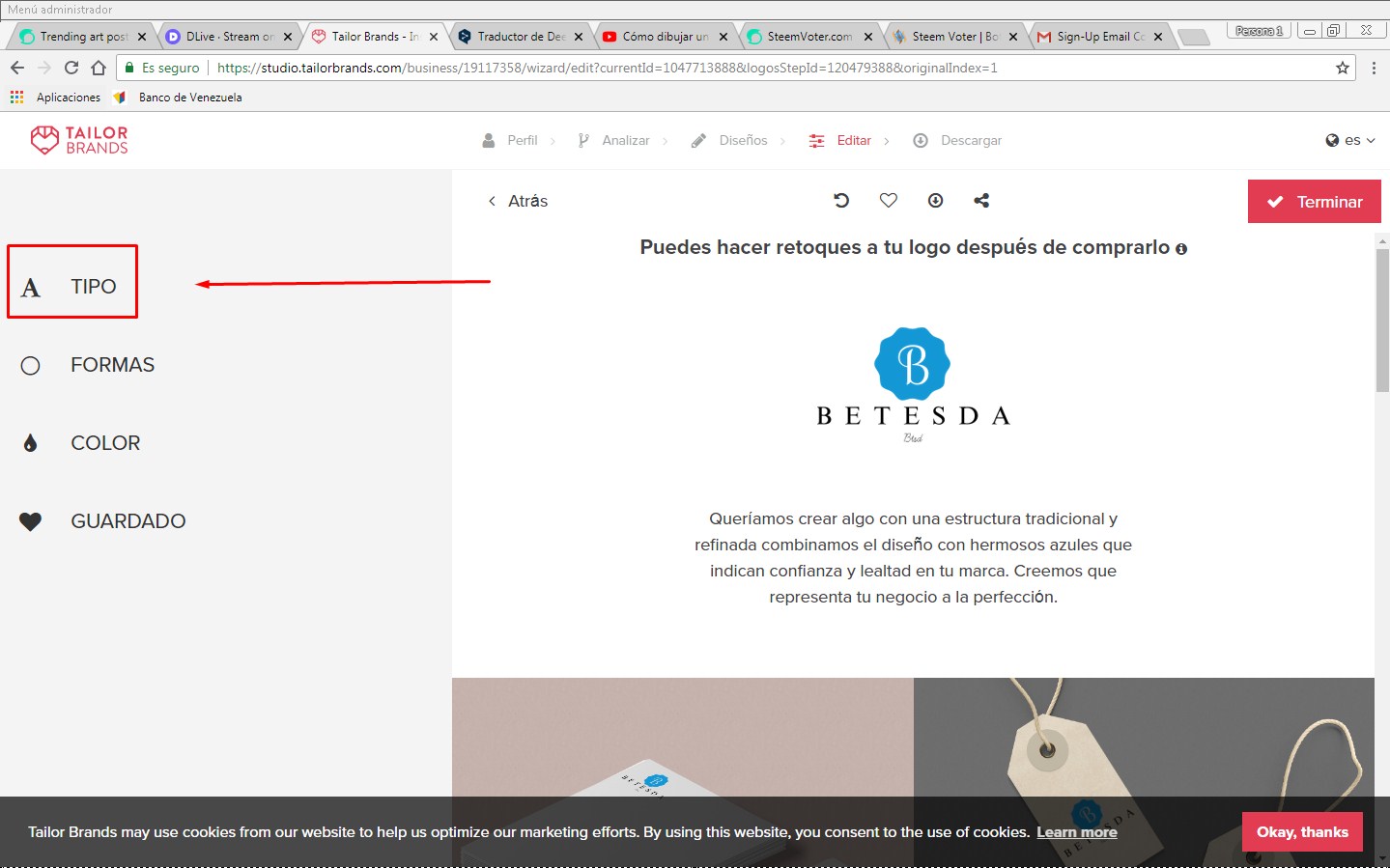Click the Tailor Brands logo
The width and height of the screenshot is (1390, 868).
(79, 140)
